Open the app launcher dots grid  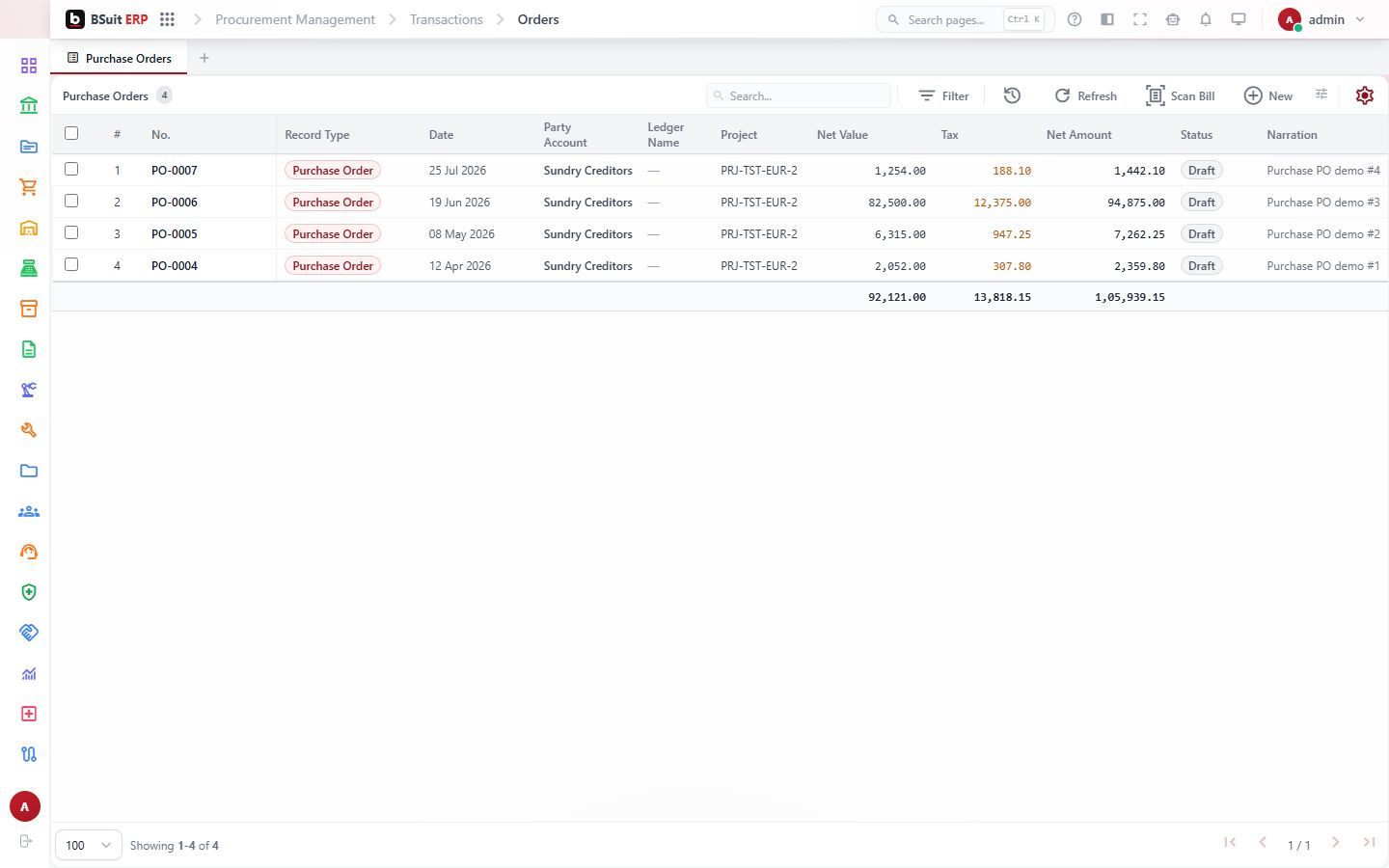coord(167,19)
